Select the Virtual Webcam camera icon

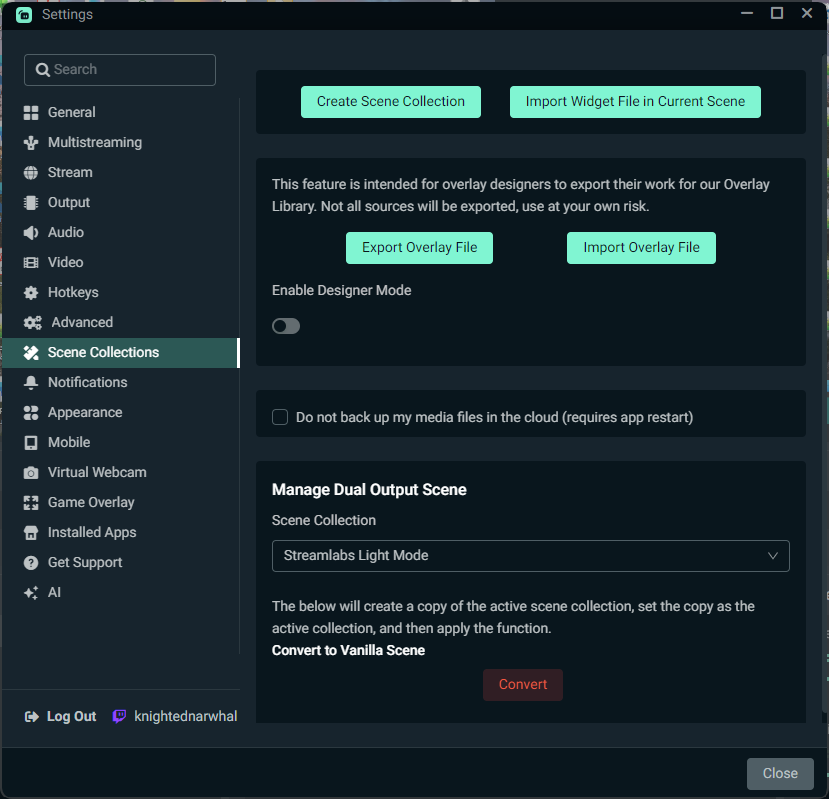(32, 472)
